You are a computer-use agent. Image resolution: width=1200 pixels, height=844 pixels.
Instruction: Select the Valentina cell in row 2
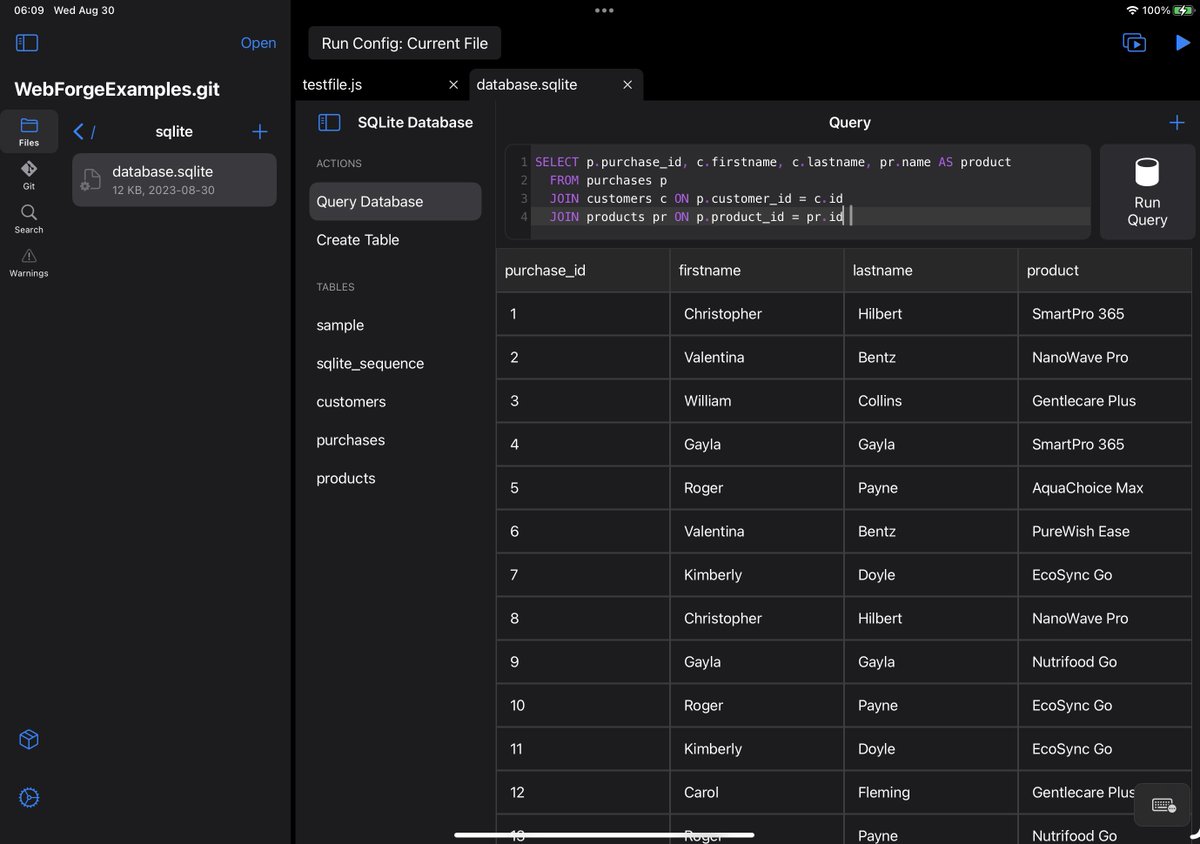757,357
